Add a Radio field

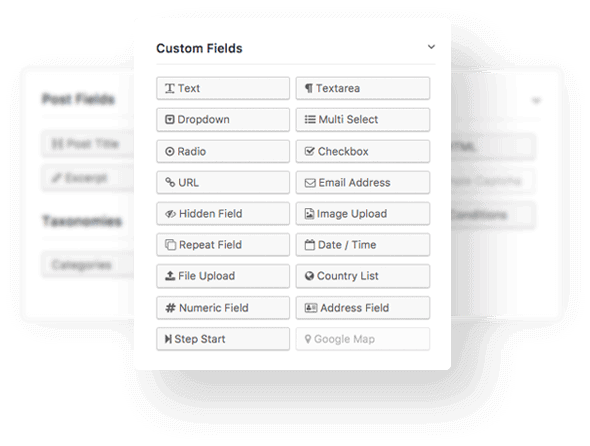coord(223,151)
